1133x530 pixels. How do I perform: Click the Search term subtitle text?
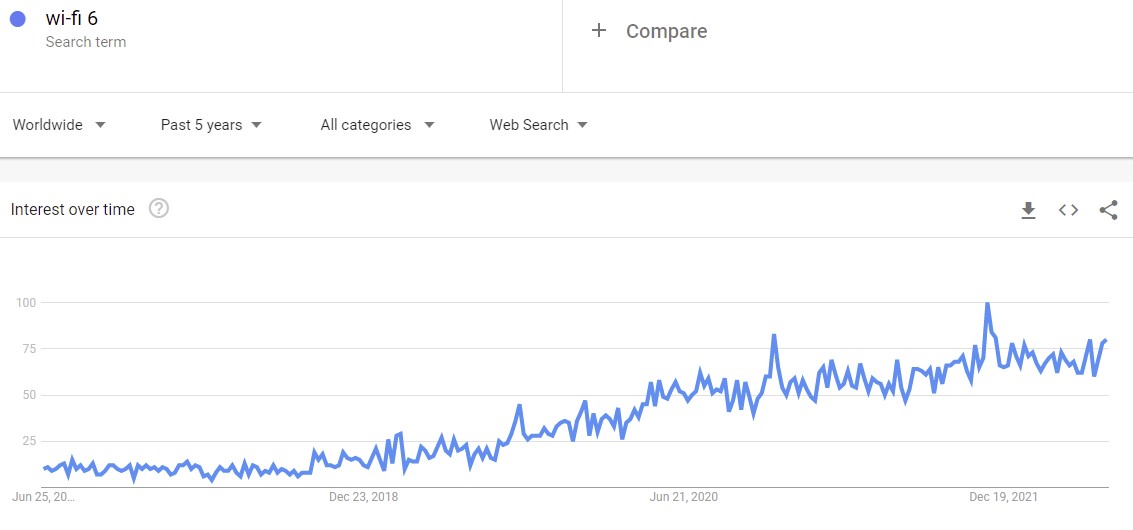click(86, 42)
